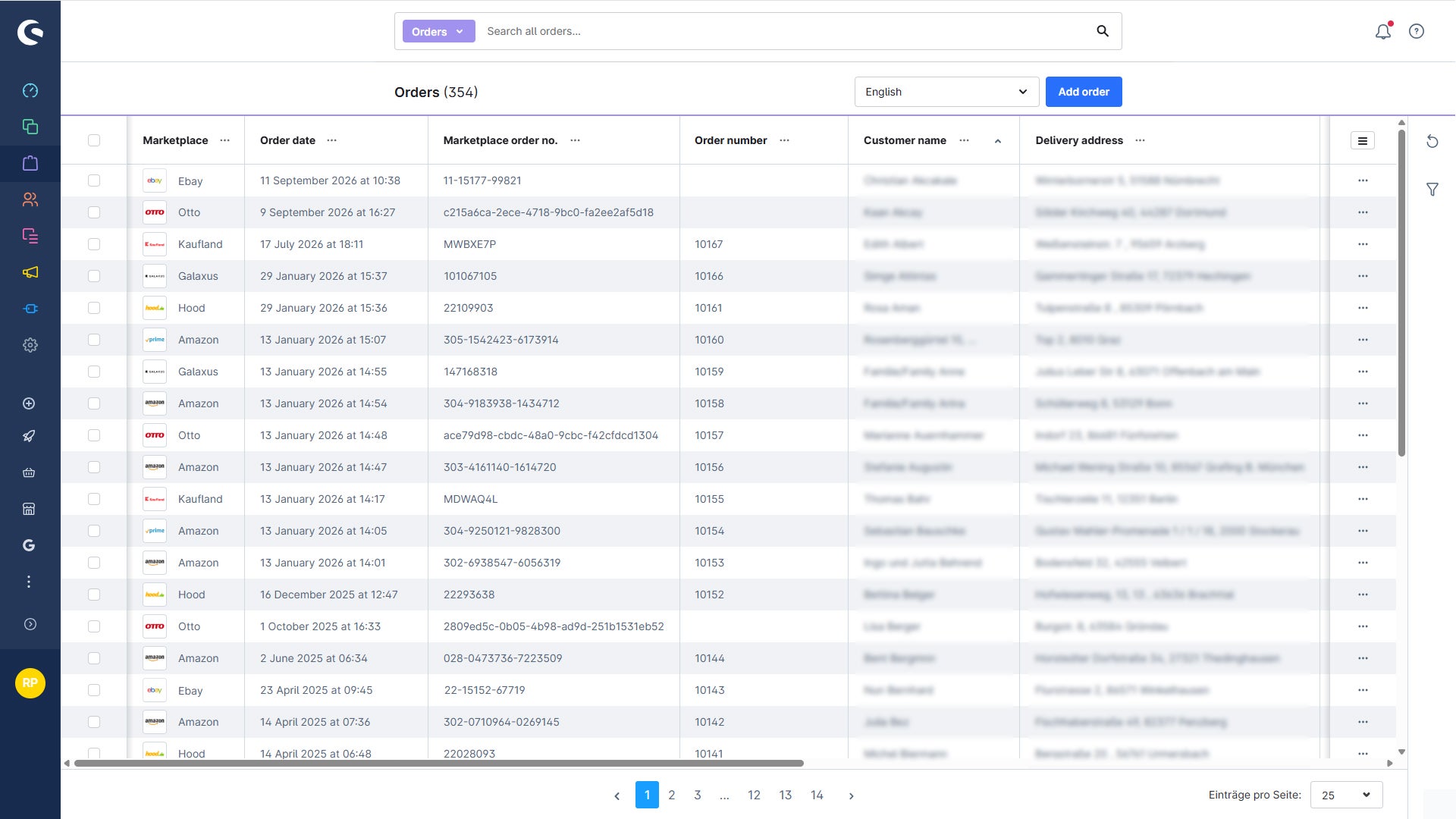Click the Google G sidebar icon
The width and height of the screenshot is (1456, 819).
[x=29, y=545]
